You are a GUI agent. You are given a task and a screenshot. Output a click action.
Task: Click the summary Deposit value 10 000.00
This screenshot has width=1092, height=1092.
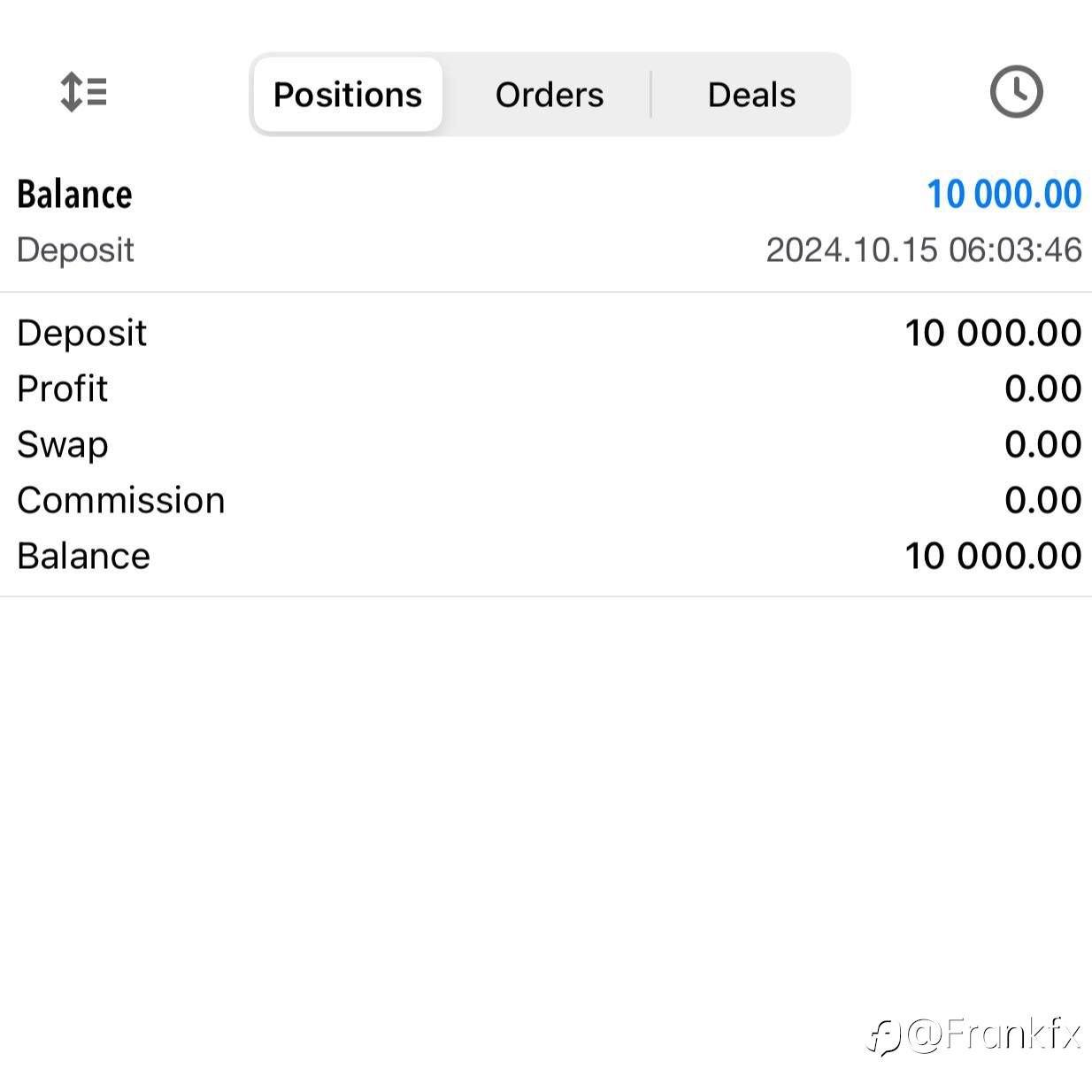(993, 333)
